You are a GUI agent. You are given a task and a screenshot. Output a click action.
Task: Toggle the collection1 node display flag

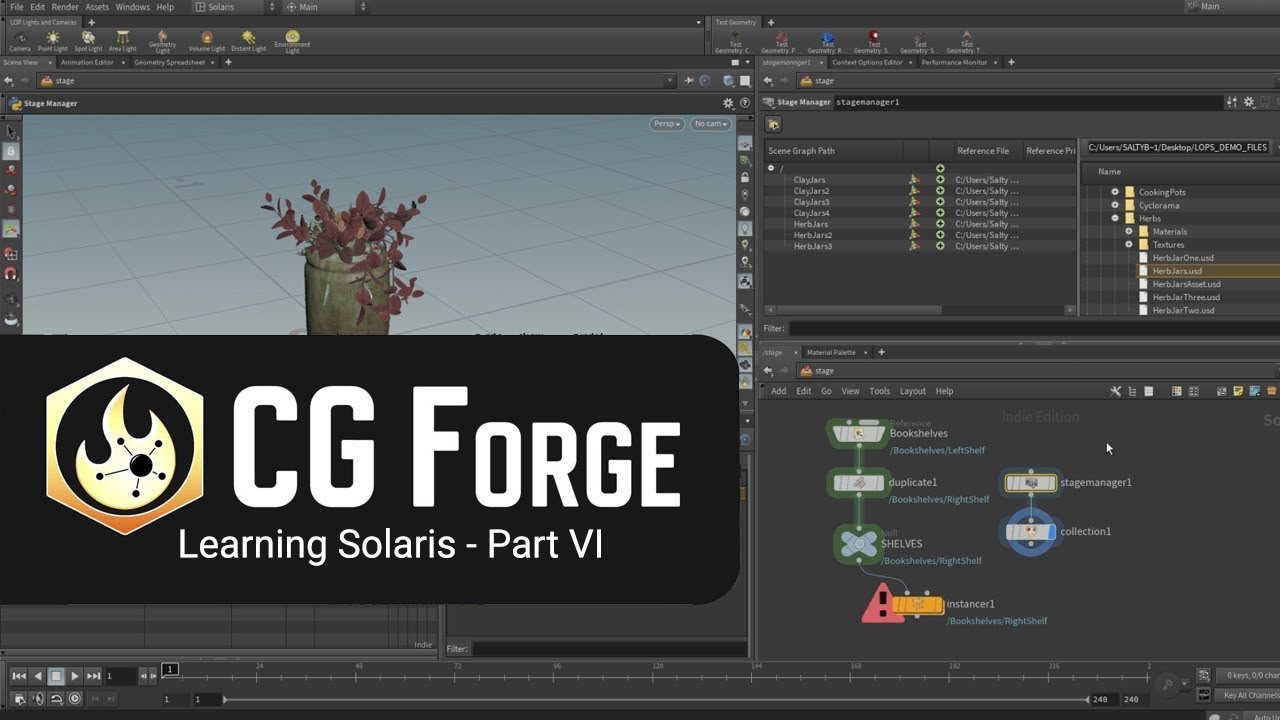pyautogui.click(x=1051, y=532)
